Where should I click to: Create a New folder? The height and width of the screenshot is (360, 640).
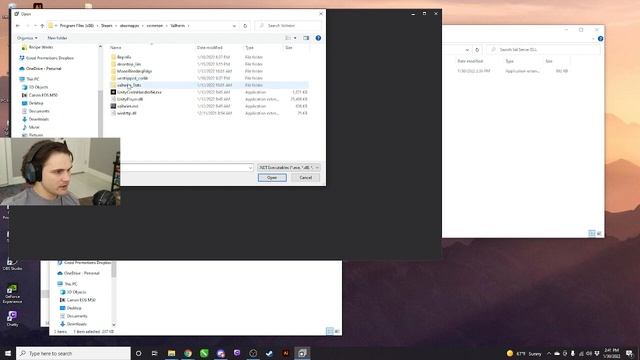57,38
